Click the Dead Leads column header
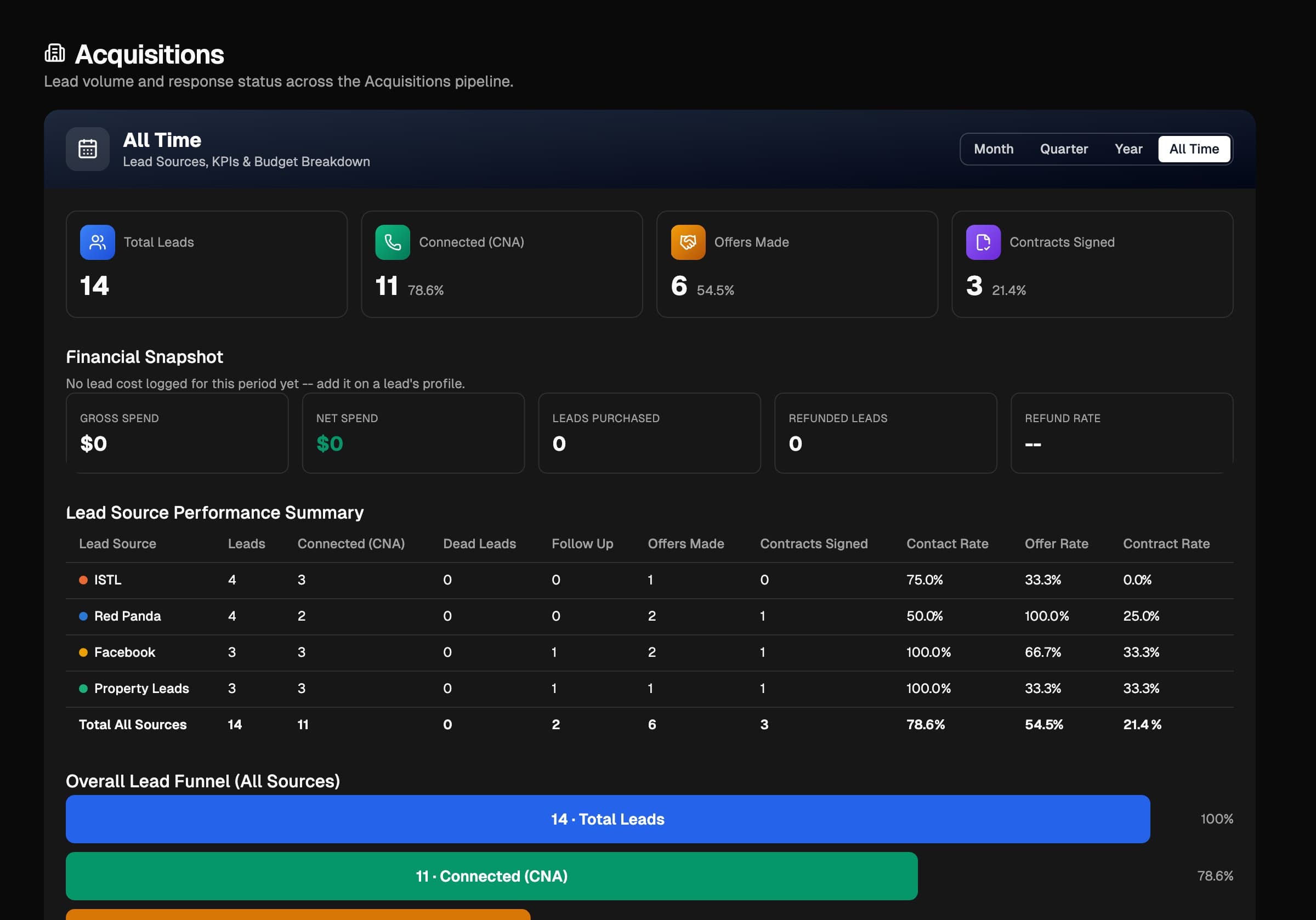Viewport: 1316px width, 920px height. pyautogui.click(x=479, y=544)
